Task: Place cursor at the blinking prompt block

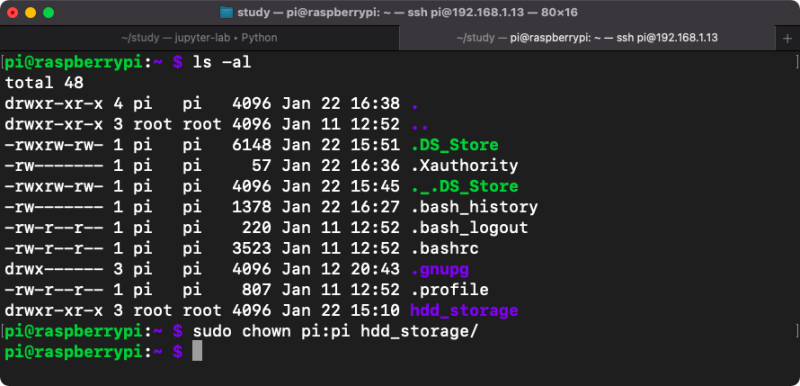Action: (197, 352)
